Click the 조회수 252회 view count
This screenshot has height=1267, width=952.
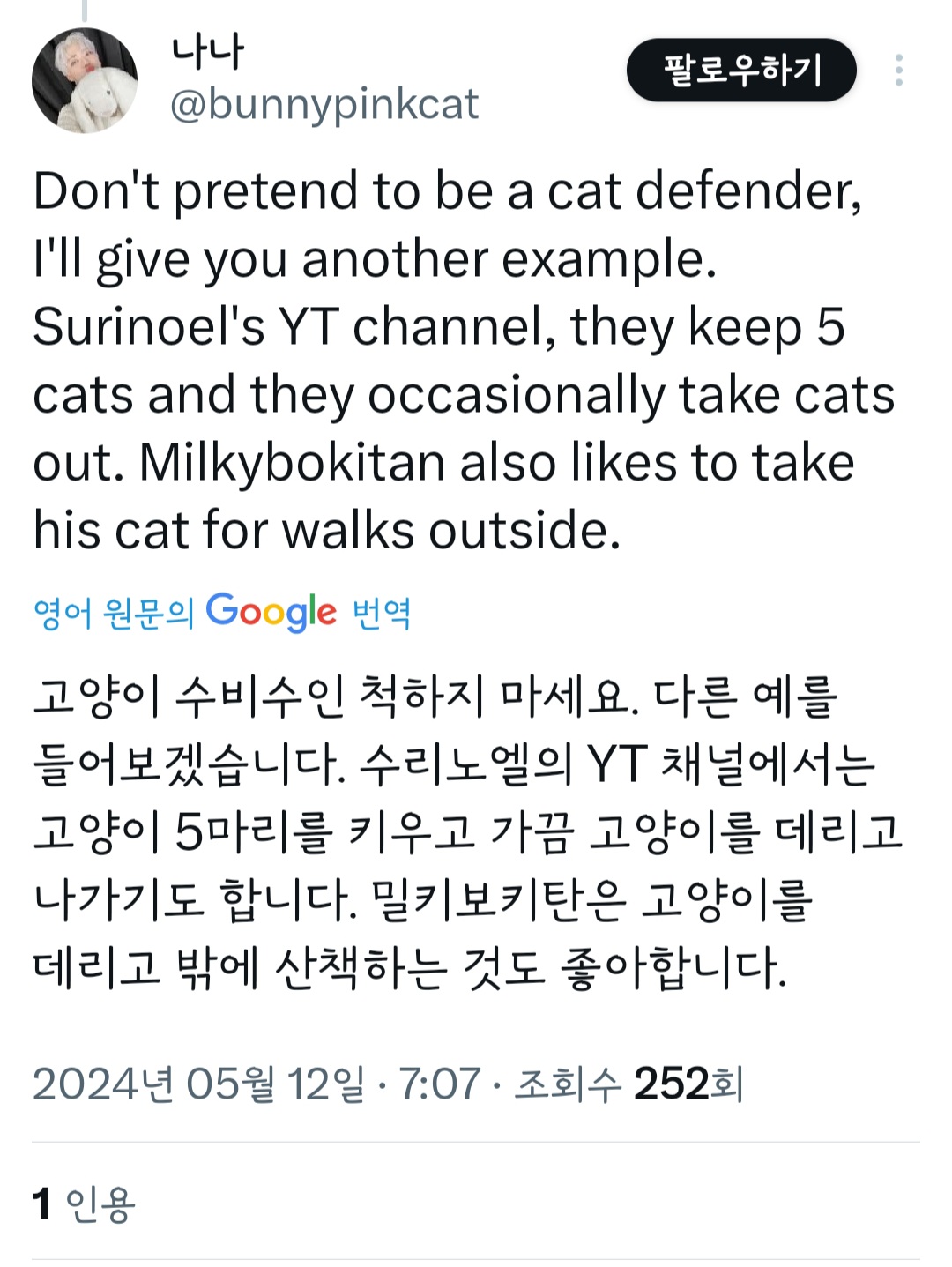pyautogui.click(x=628, y=1084)
